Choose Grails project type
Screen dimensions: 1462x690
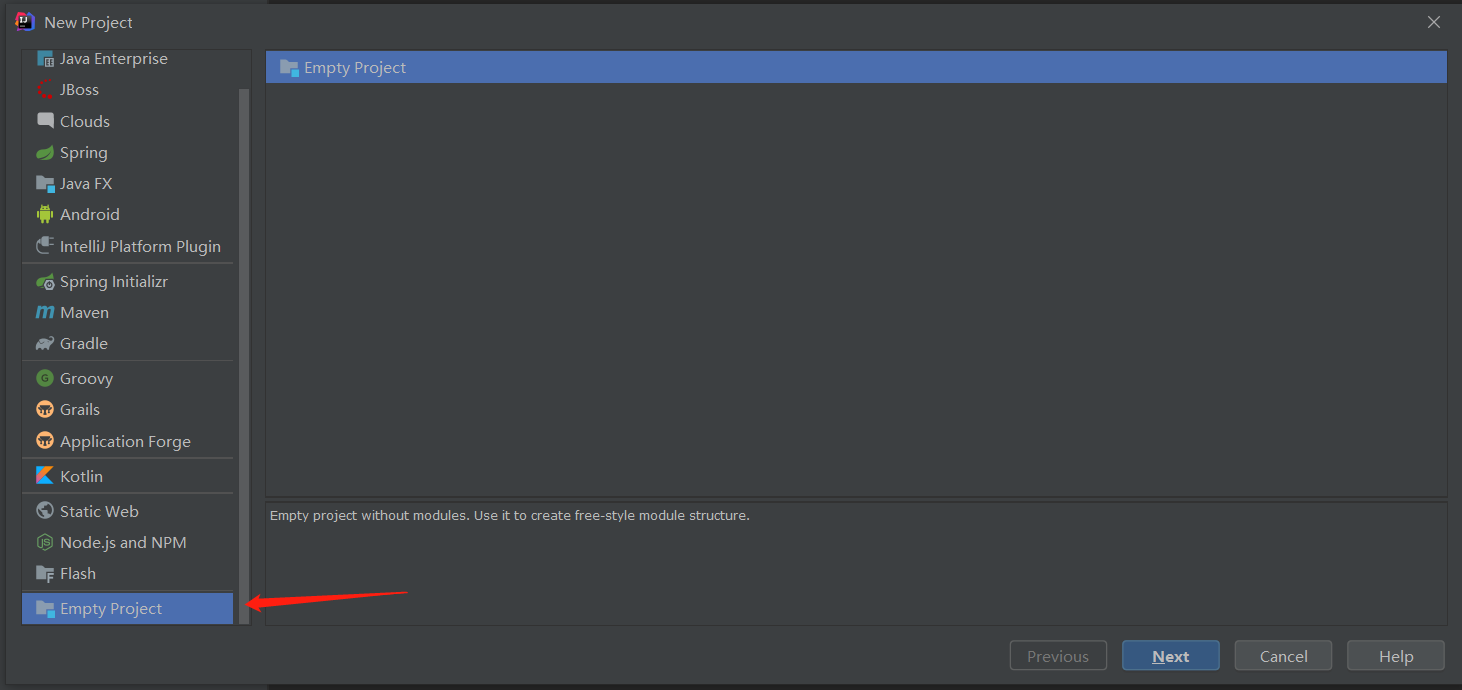tap(128, 410)
